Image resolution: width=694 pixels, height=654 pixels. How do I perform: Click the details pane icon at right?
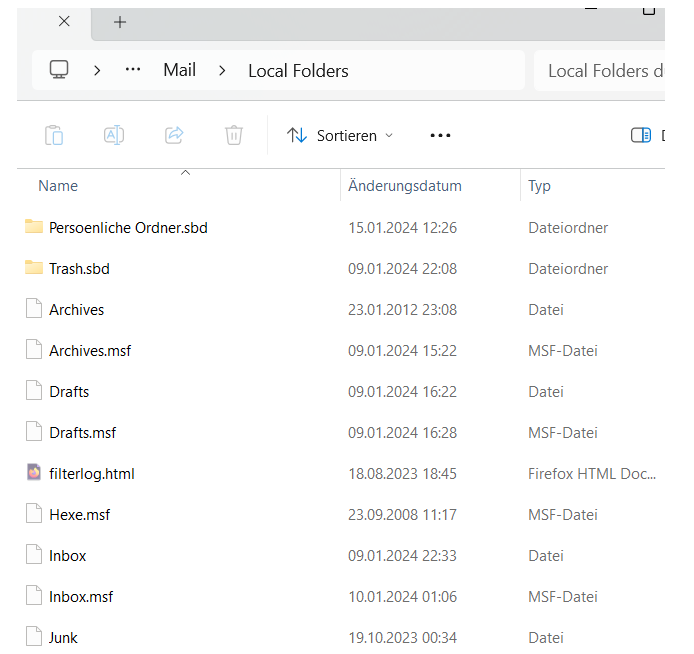pos(641,135)
